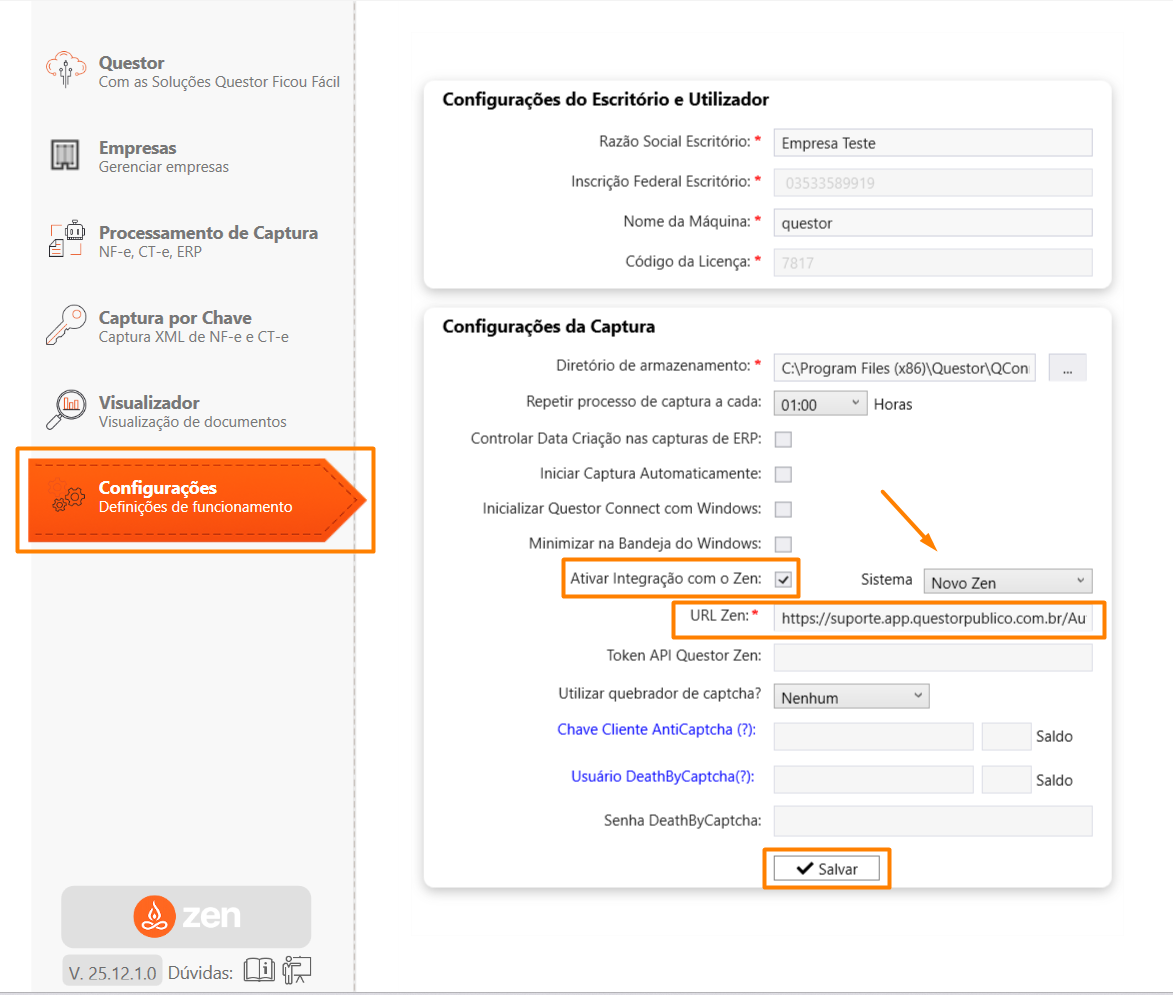The image size is (1173, 995).
Task: Click the Questor cloud logo icon
Action: (66, 71)
